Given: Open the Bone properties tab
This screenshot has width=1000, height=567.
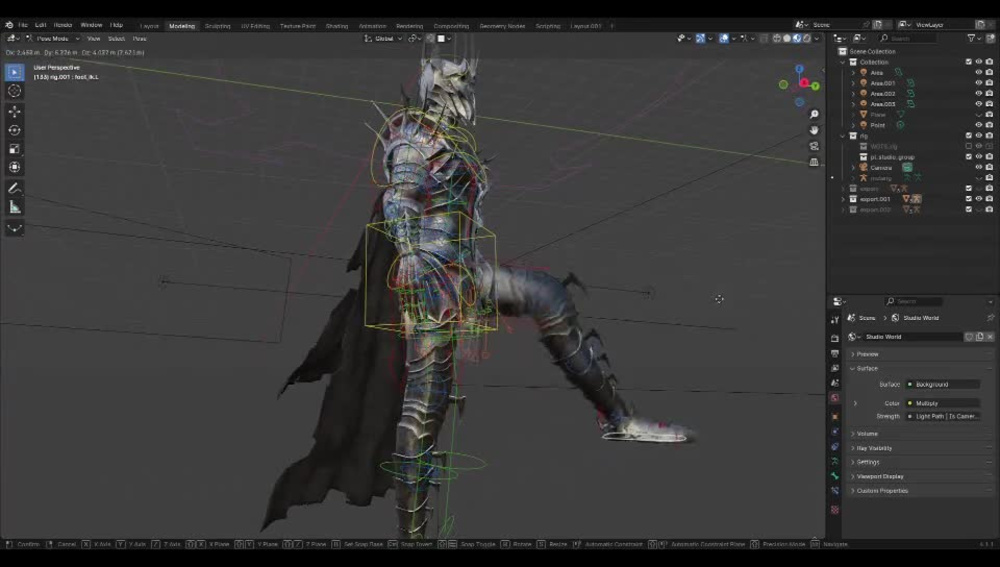Looking at the screenshot, I should point(835,476).
